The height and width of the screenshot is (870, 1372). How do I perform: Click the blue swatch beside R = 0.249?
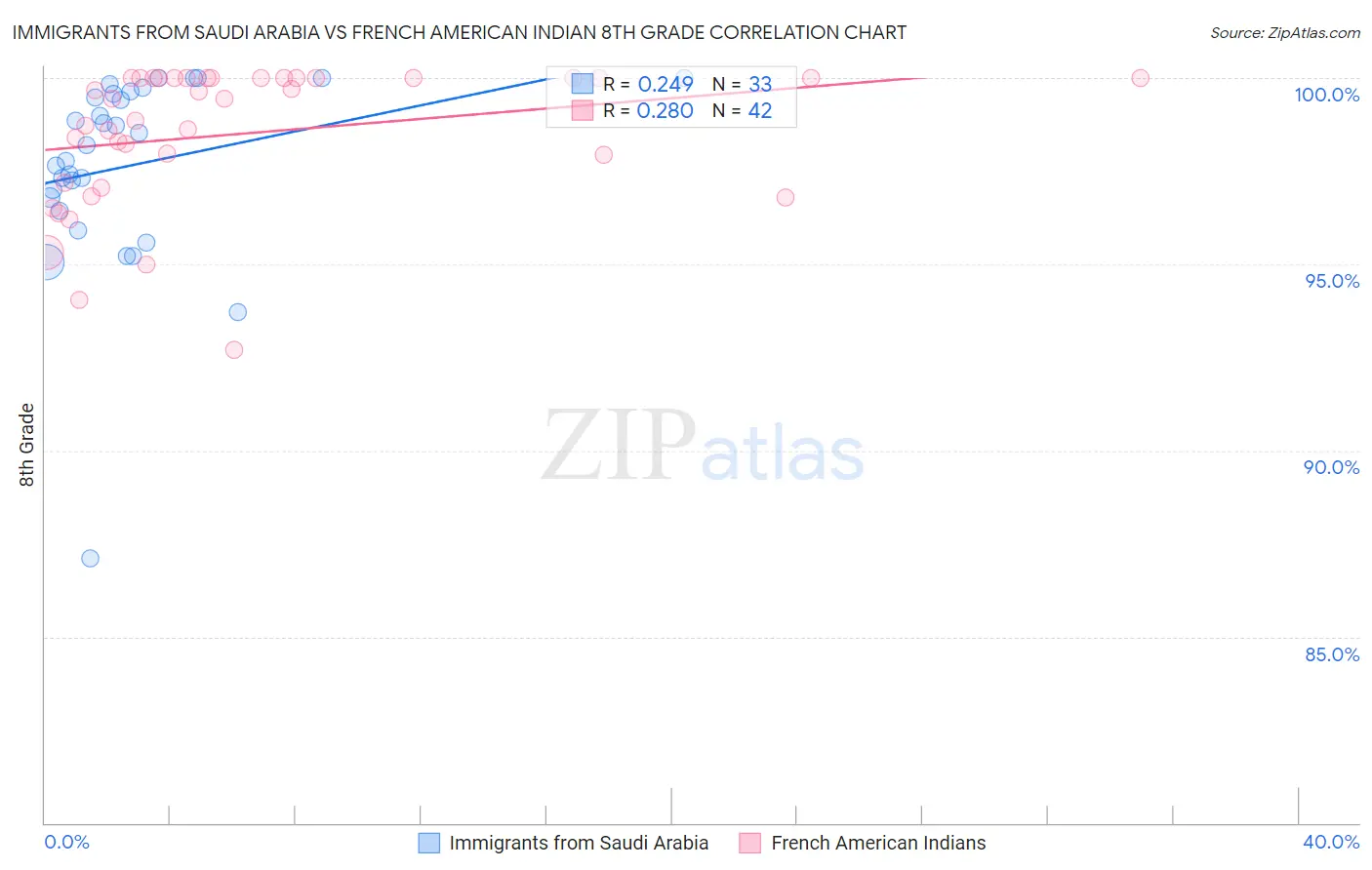pos(583,84)
